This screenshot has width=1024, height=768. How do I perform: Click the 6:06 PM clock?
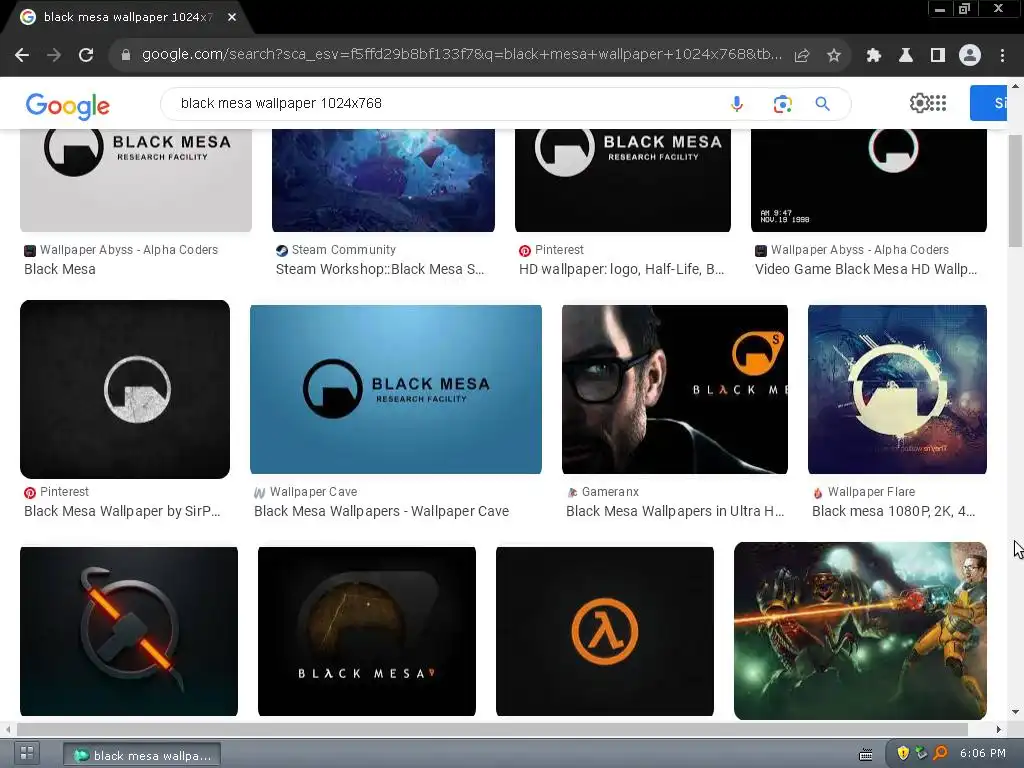click(983, 753)
